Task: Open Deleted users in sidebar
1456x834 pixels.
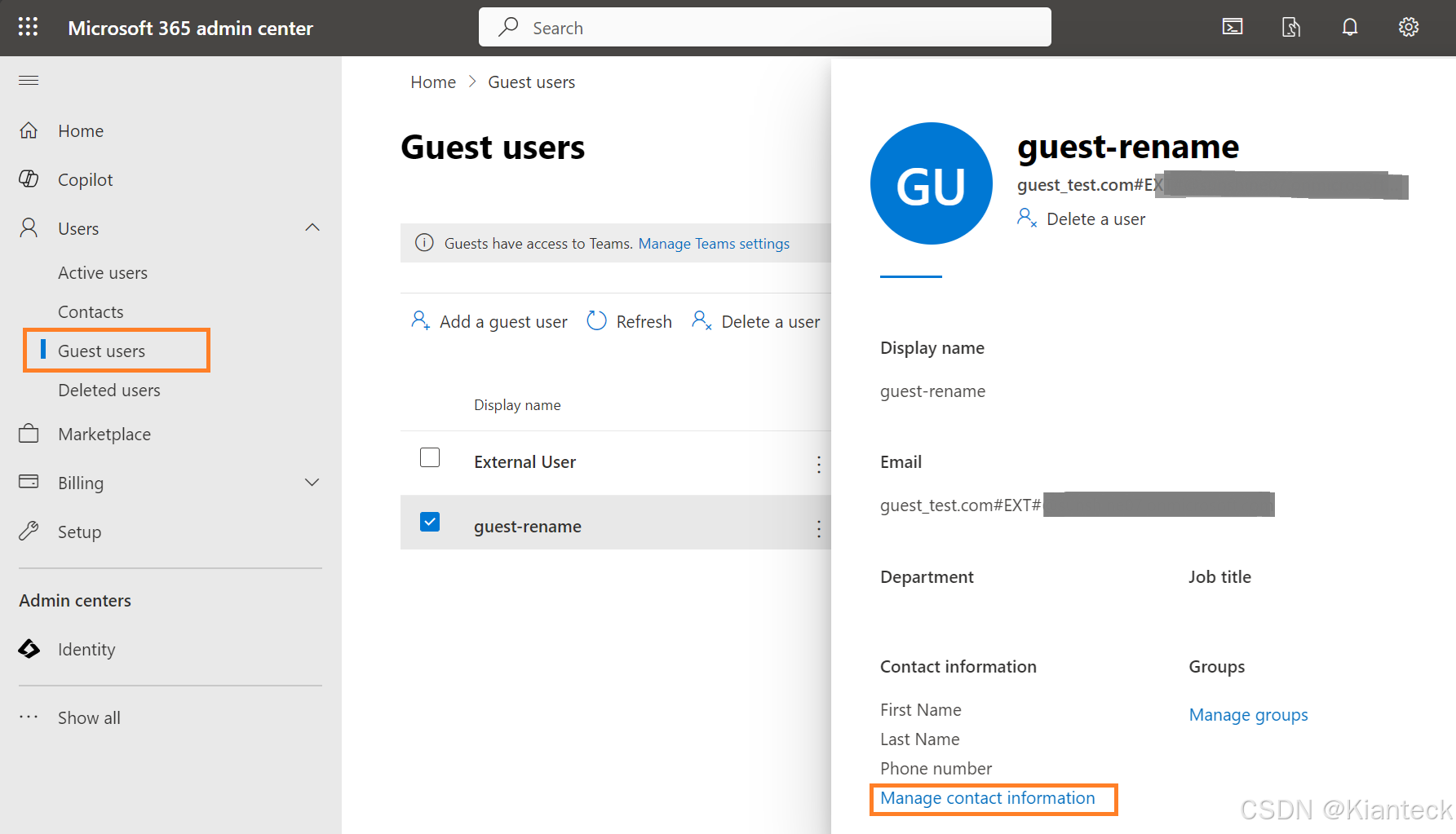Action: (x=109, y=391)
